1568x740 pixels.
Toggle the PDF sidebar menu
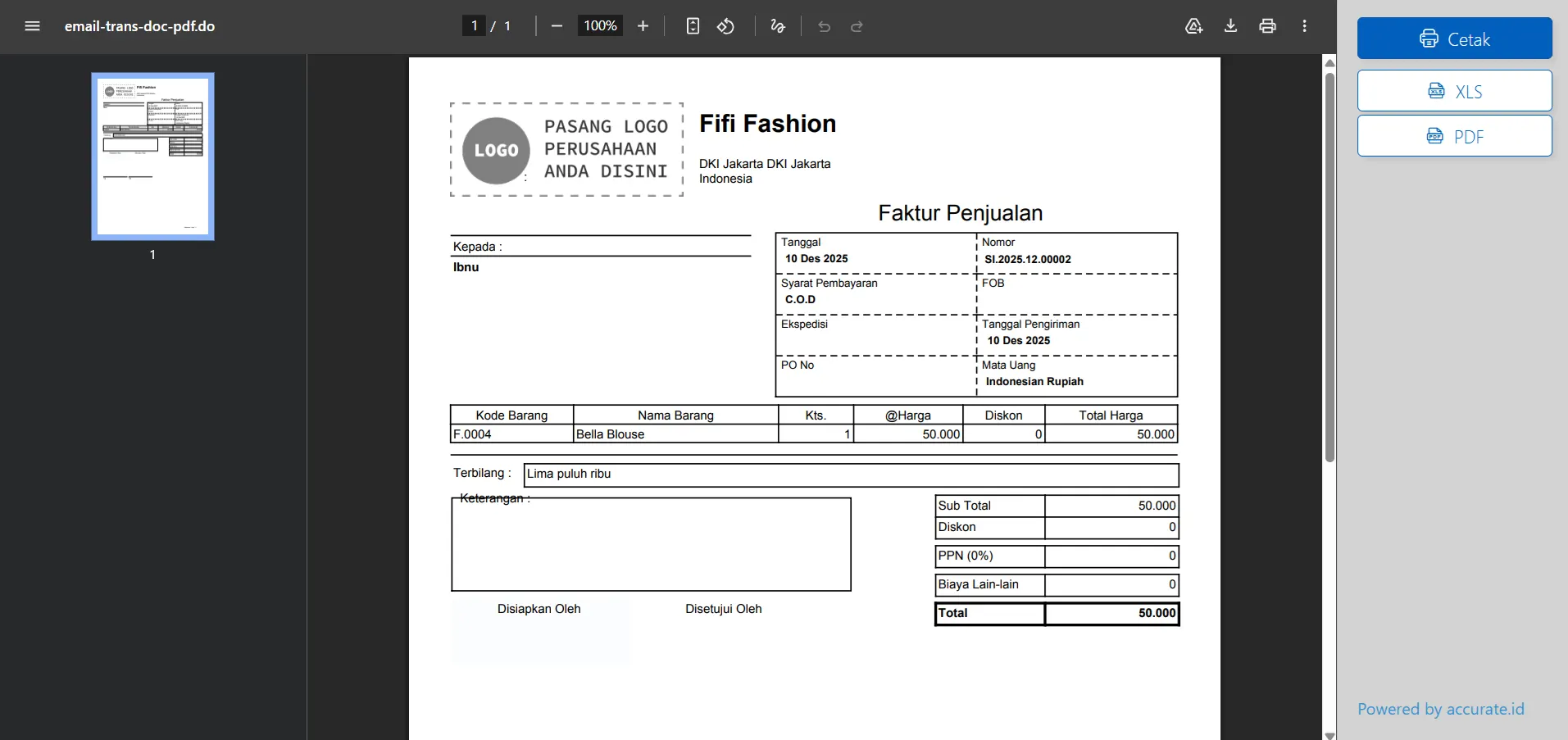click(x=33, y=26)
